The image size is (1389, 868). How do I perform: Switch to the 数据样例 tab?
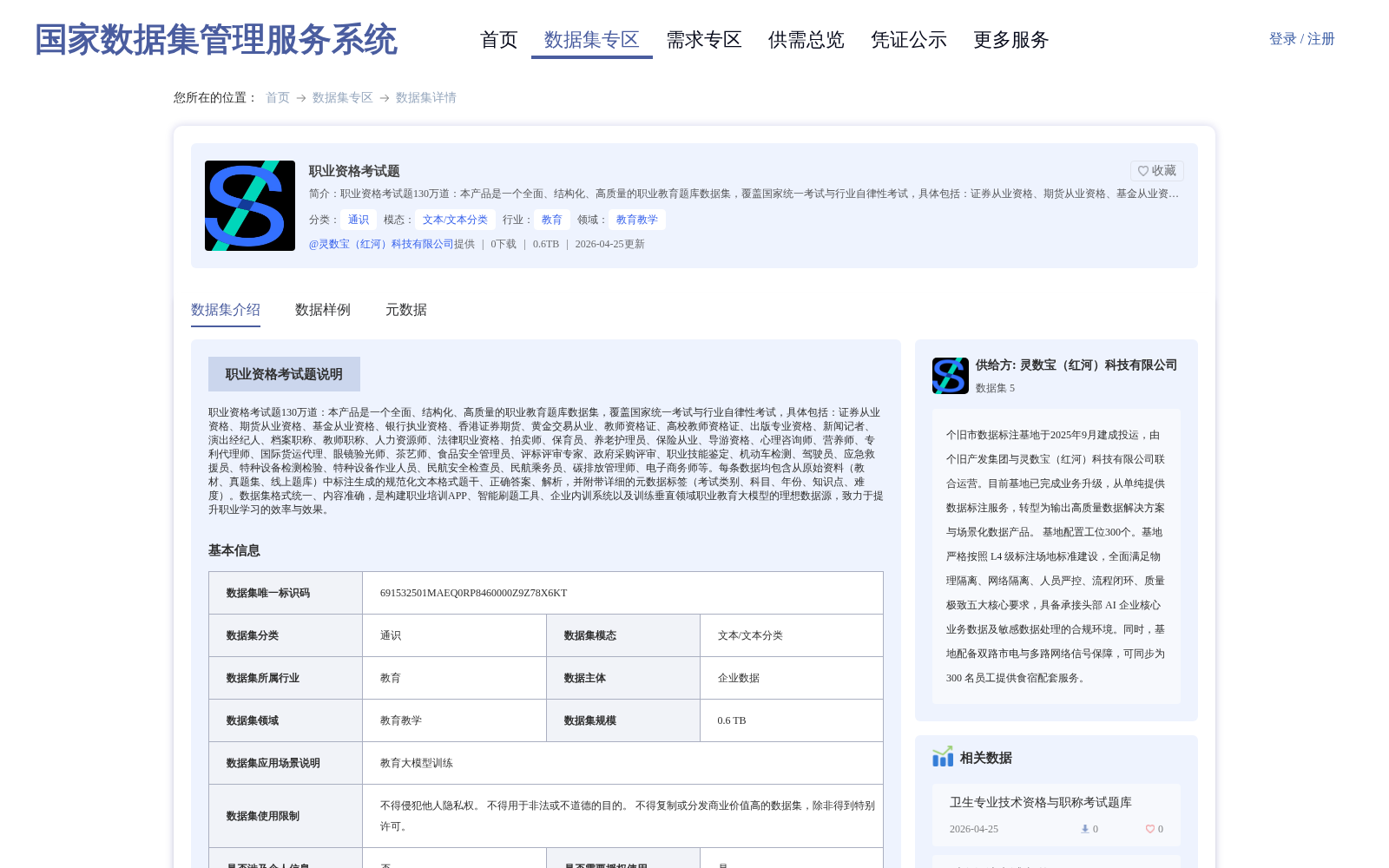323,310
